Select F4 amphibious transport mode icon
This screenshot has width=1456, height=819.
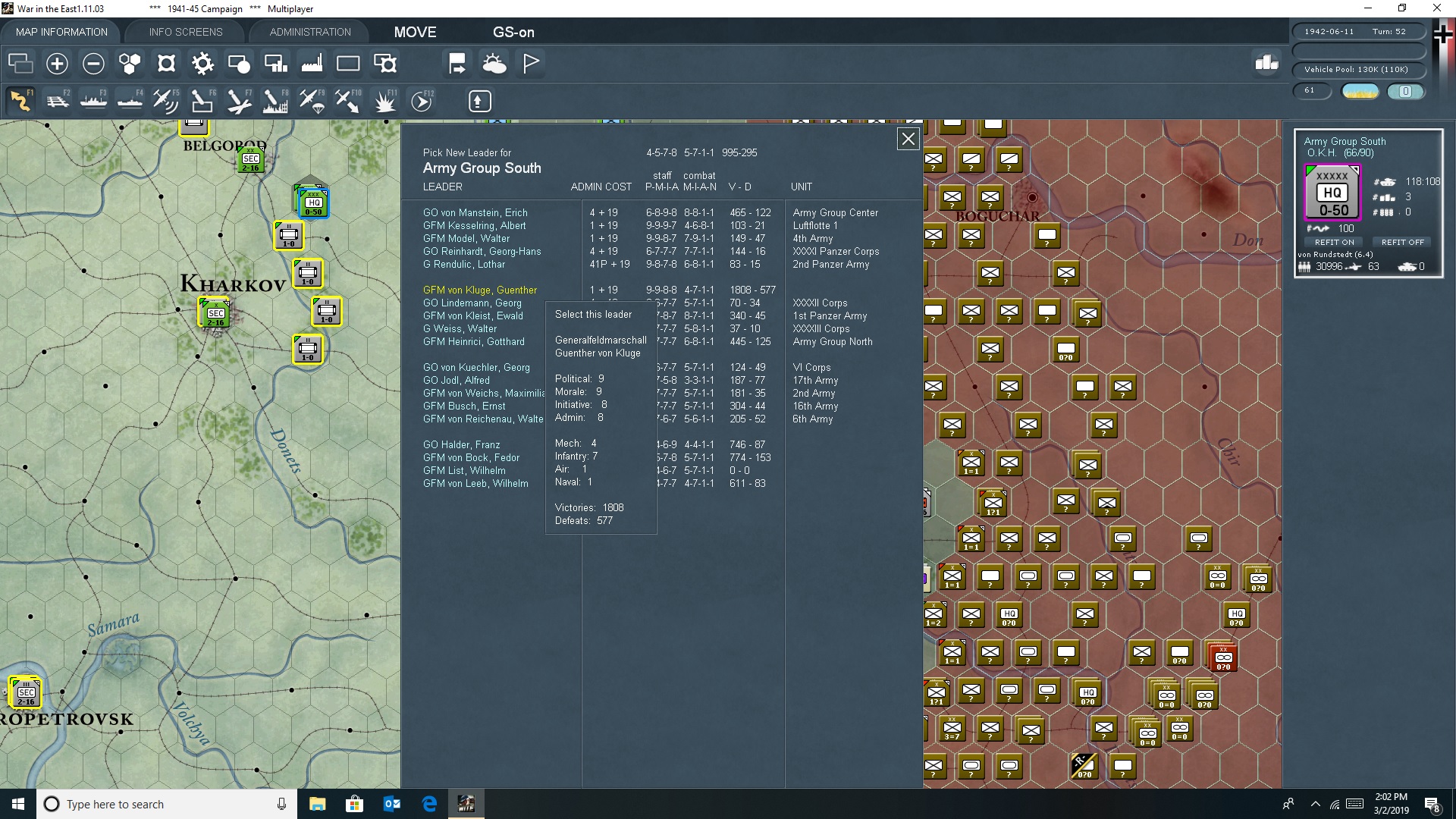[x=130, y=101]
